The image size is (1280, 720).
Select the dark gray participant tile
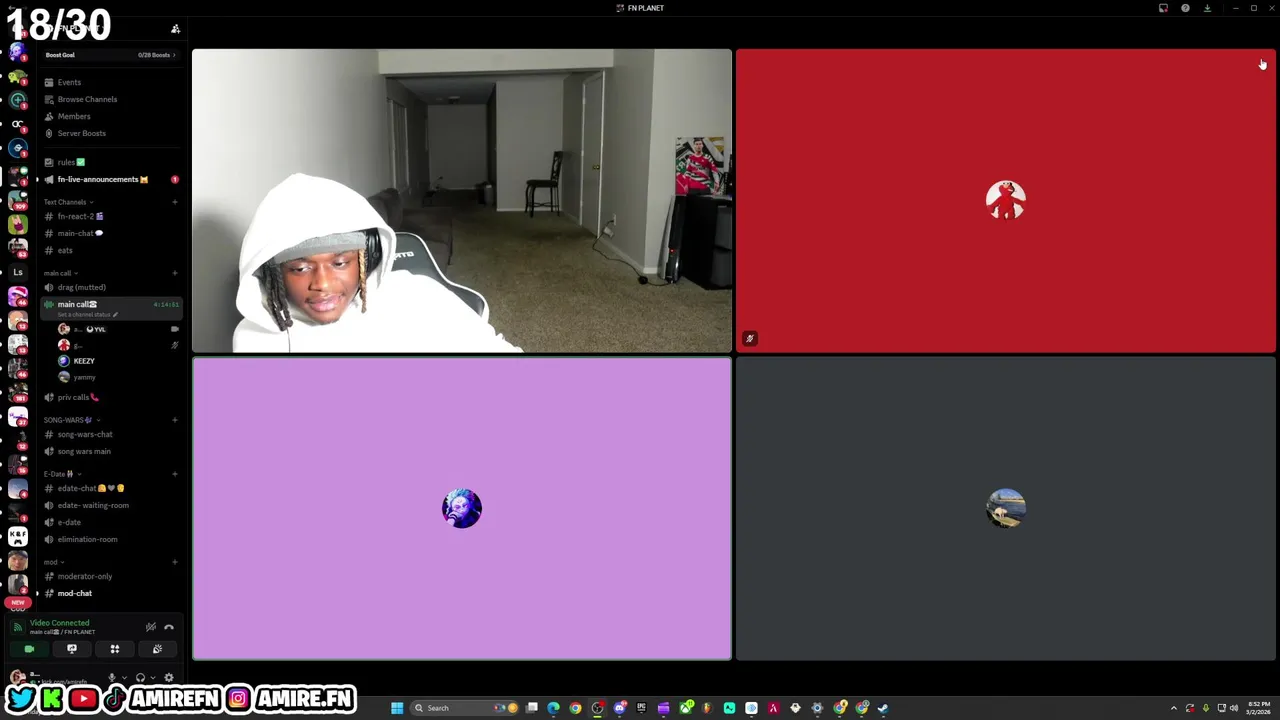pos(1006,509)
